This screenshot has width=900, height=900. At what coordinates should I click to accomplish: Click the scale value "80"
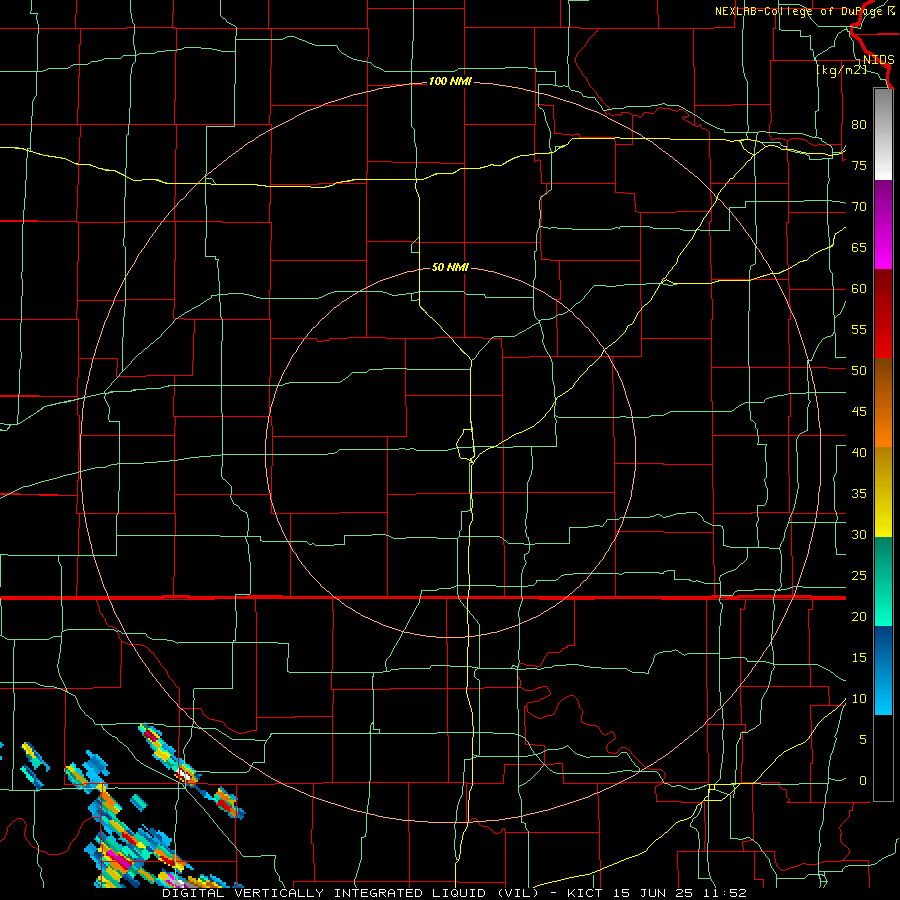click(859, 125)
